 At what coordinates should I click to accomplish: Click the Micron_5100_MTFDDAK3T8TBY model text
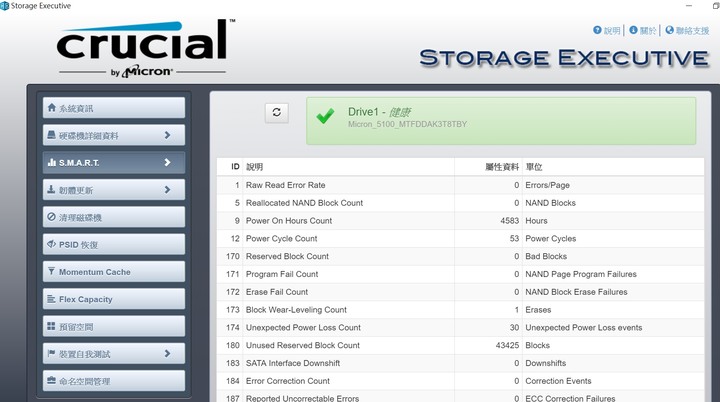pos(407,125)
